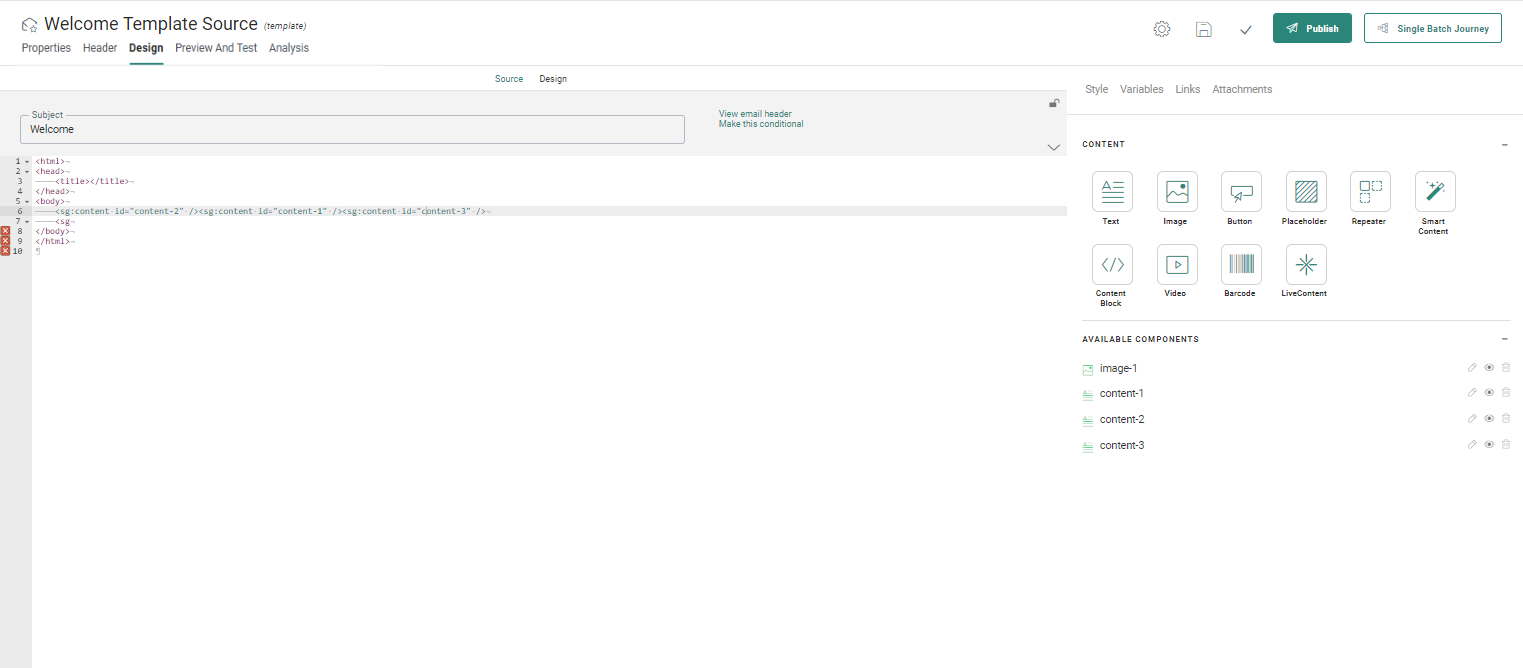Collapse the Available Components section
Screen dimensions: 1523x668
coord(1504,340)
